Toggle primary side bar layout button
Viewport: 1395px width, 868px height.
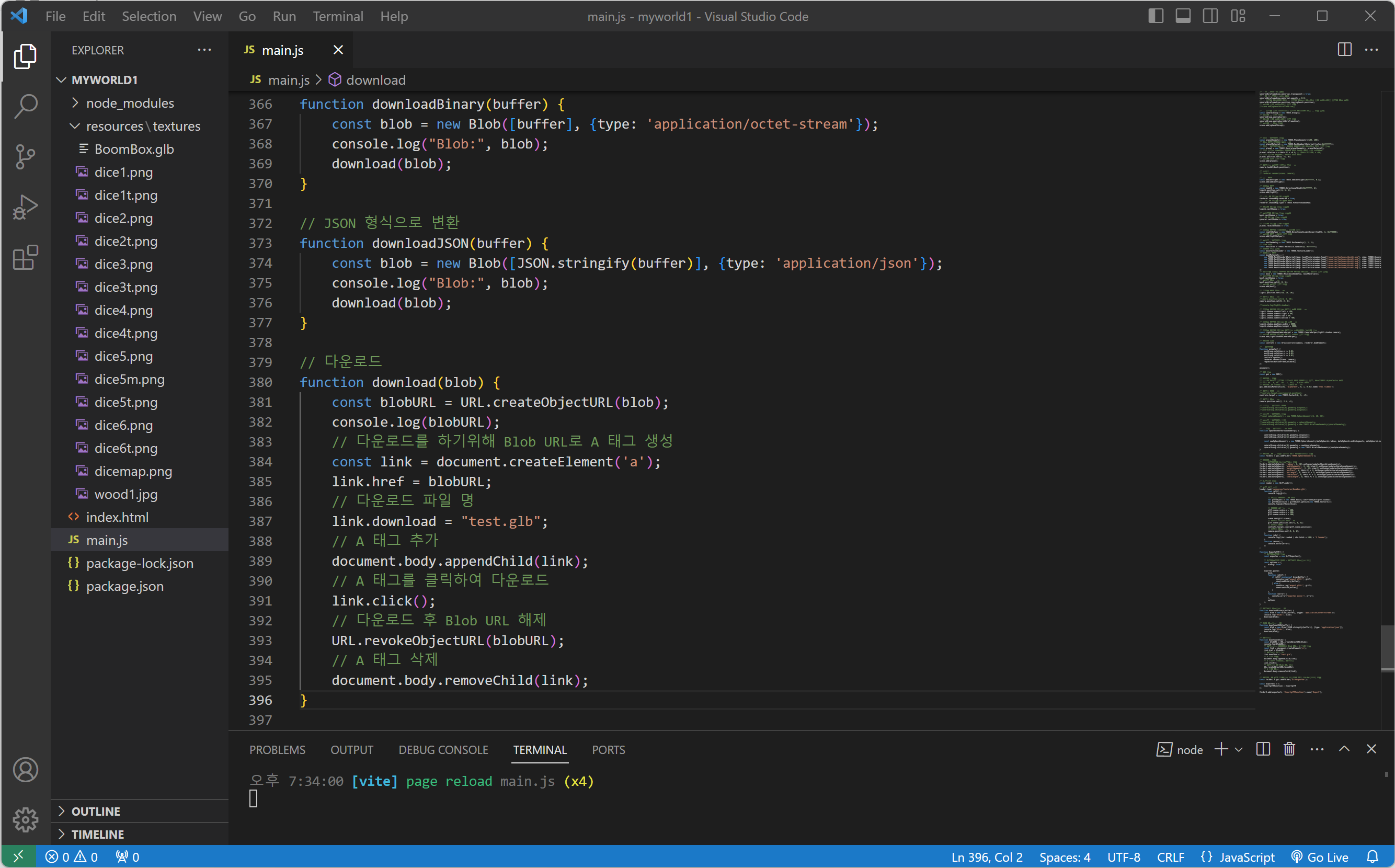1156,16
